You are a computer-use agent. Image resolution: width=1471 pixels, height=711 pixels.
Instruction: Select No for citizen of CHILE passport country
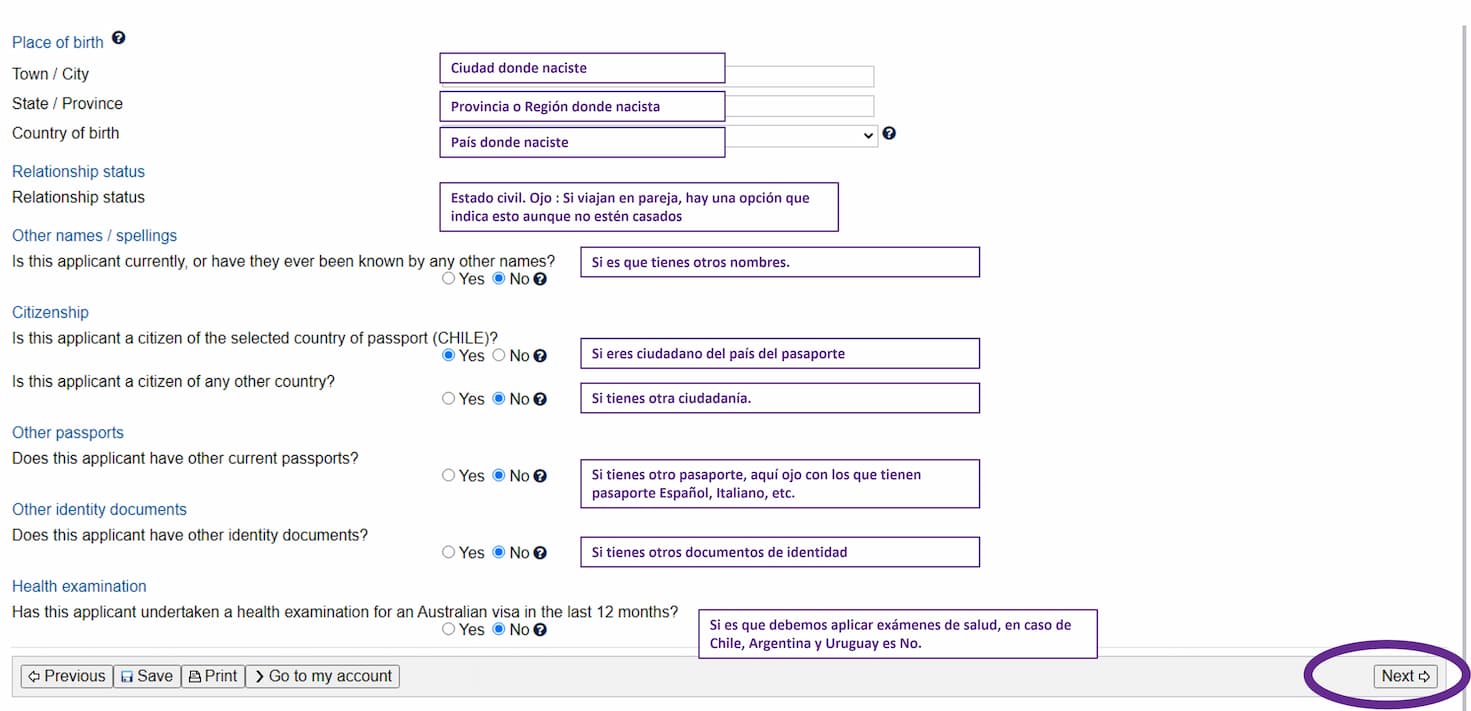[499, 355]
